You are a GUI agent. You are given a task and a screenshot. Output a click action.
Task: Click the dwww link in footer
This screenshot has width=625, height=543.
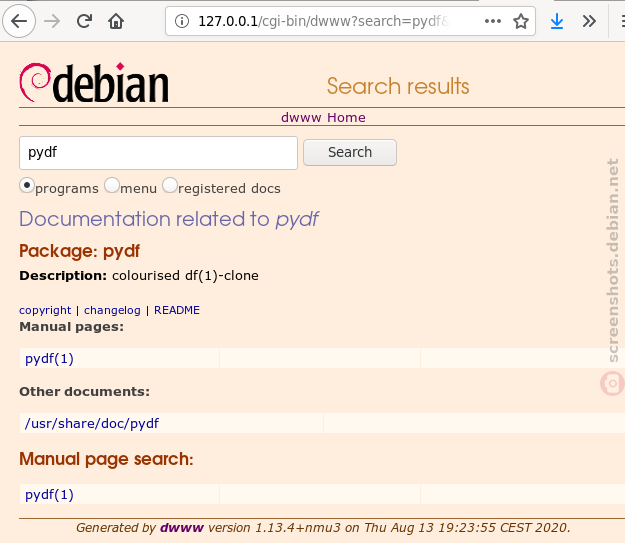click(x=182, y=528)
